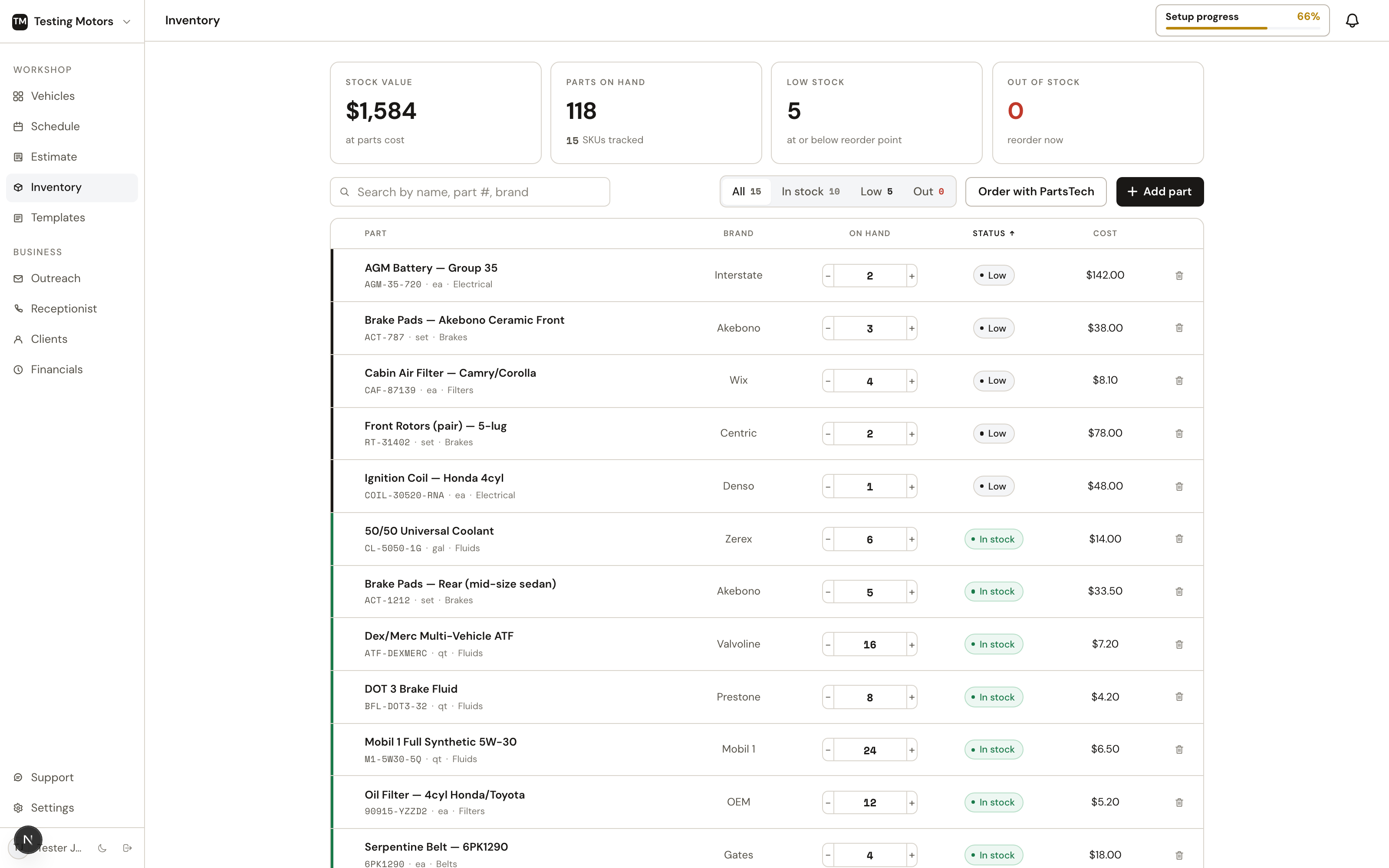
Task: Increase 50/50 Coolant quantity
Action: (912, 539)
